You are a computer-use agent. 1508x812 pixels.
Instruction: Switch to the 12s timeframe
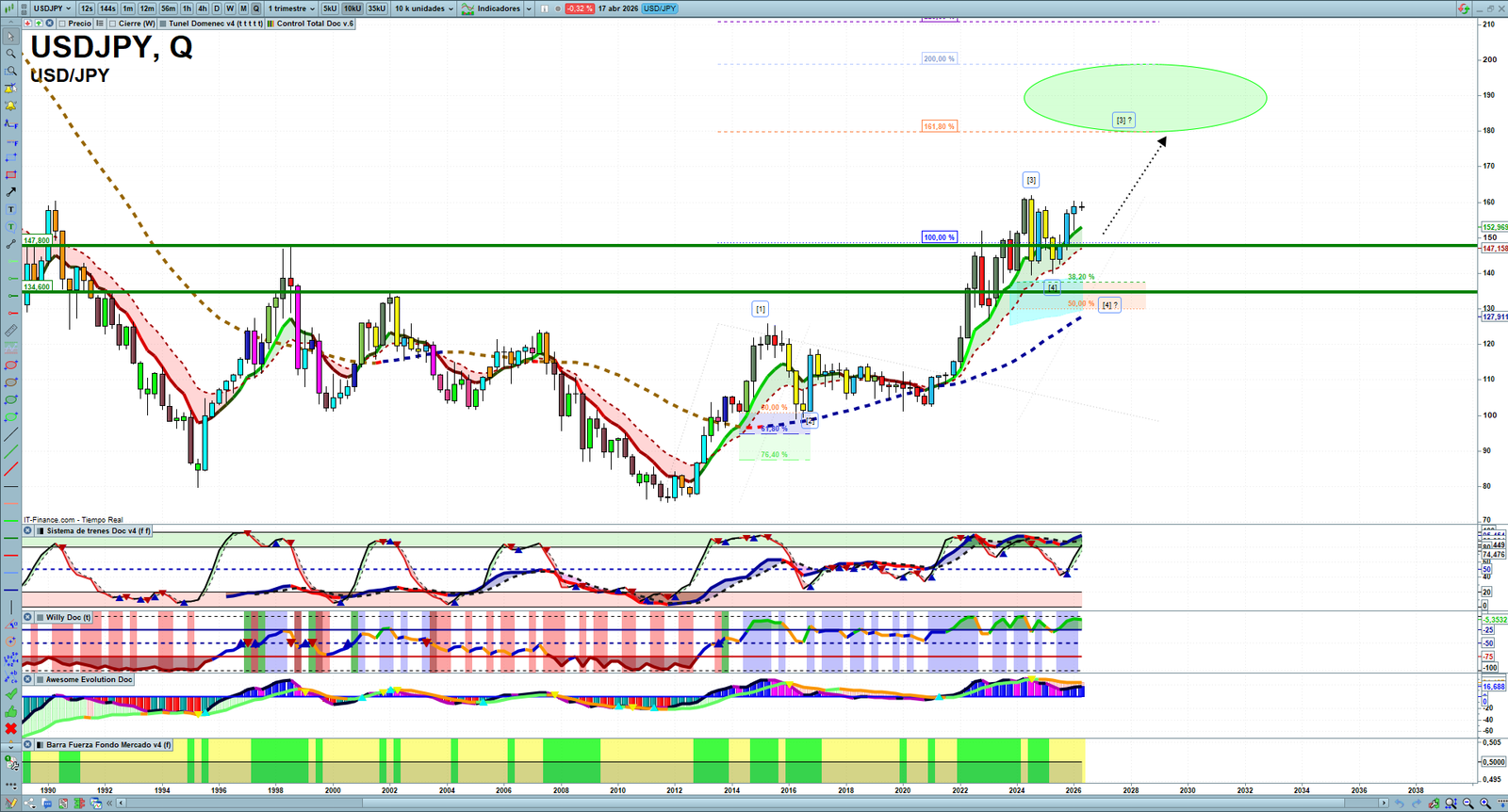click(x=87, y=8)
